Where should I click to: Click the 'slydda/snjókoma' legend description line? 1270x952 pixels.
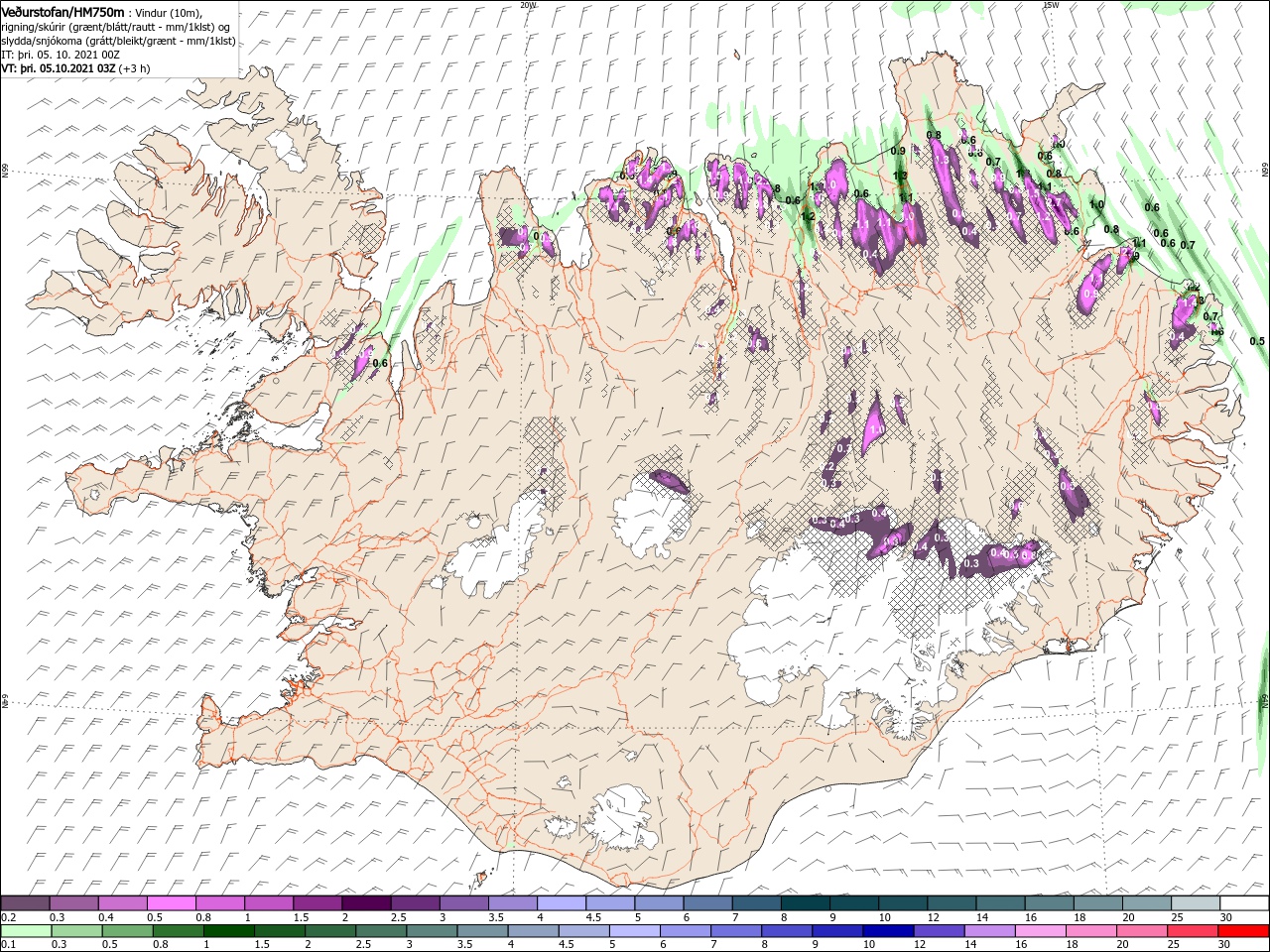tap(118, 41)
